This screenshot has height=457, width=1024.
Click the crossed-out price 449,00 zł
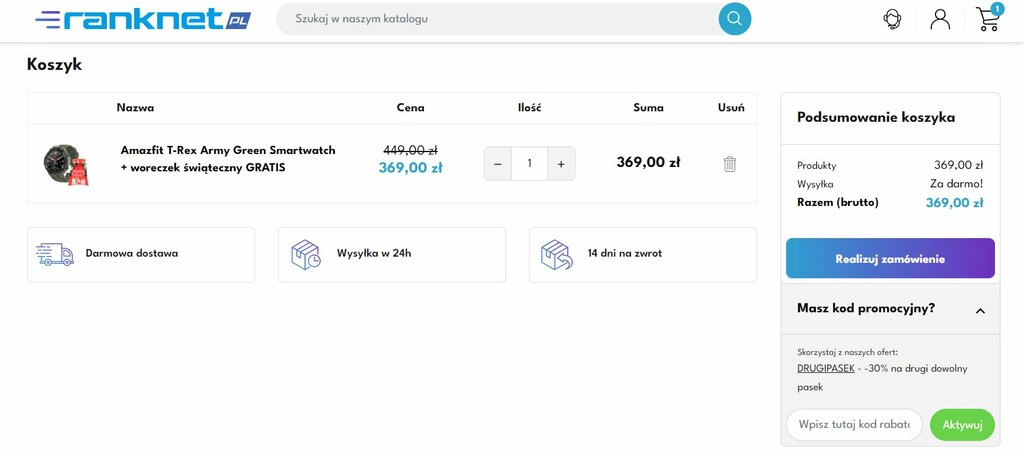point(410,150)
